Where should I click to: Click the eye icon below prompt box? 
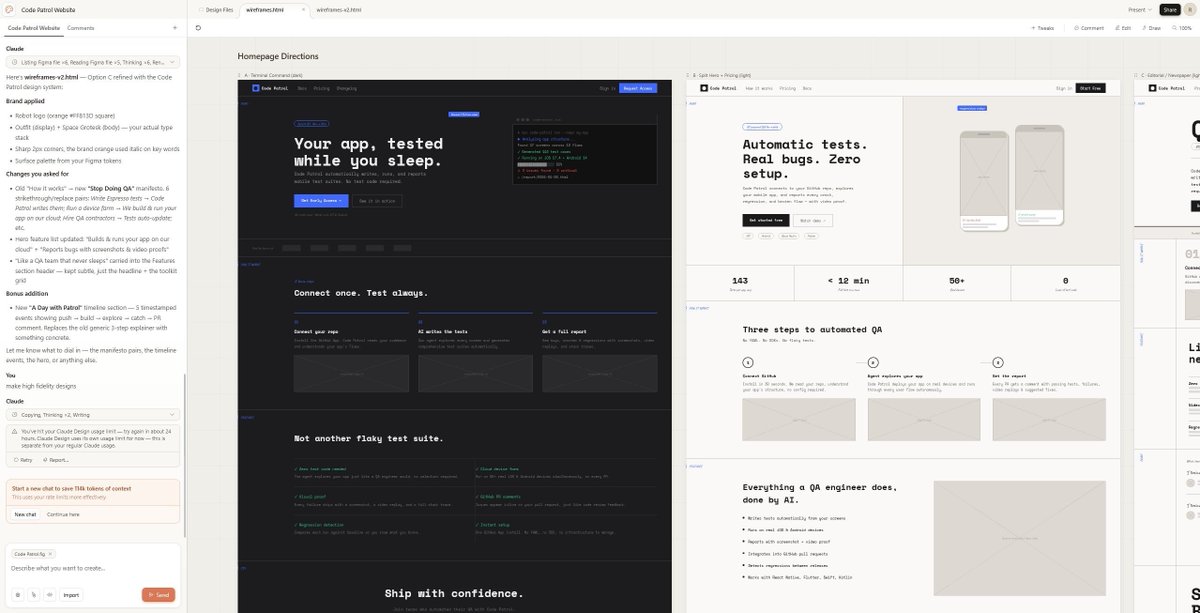(x=49, y=594)
